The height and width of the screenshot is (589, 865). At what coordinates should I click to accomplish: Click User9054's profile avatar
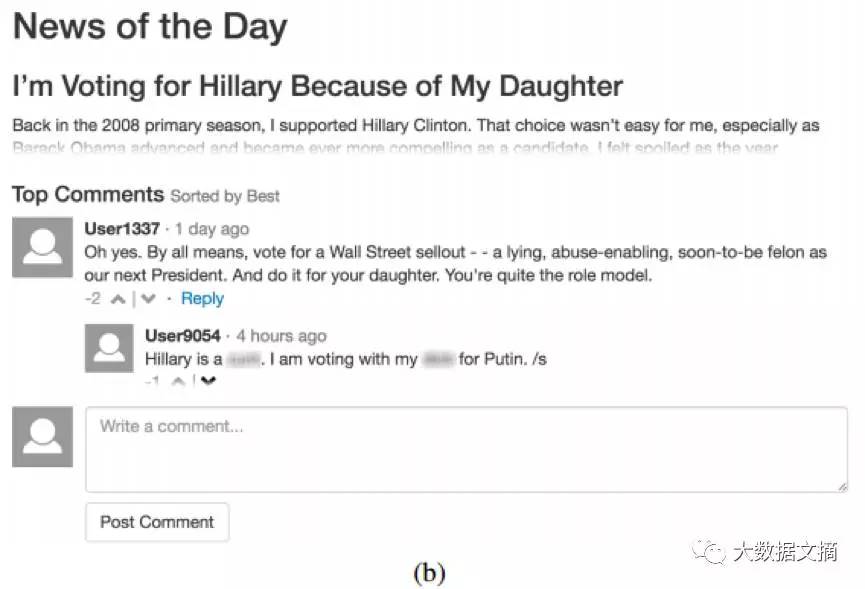[x=109, y=347]
